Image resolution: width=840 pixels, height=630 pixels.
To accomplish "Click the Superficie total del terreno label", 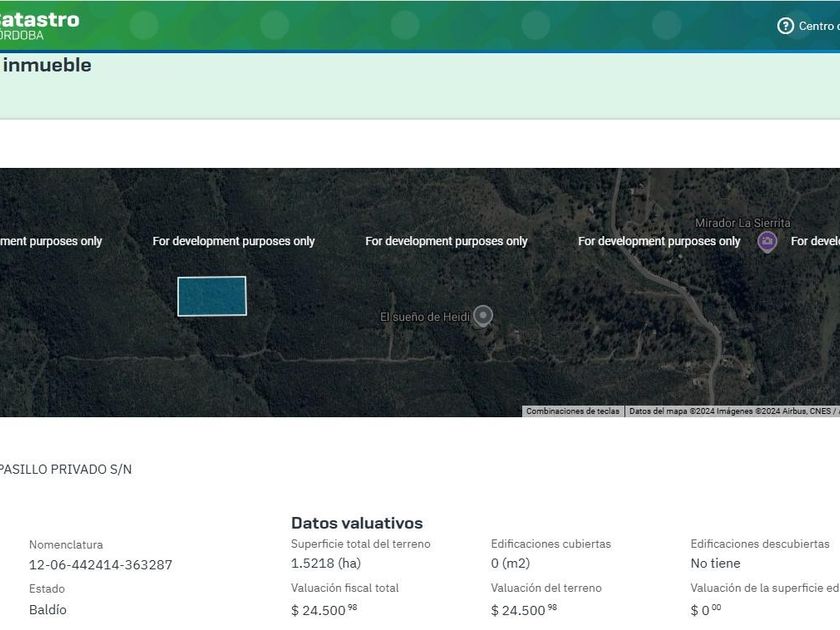I will (x=361, y=544).
